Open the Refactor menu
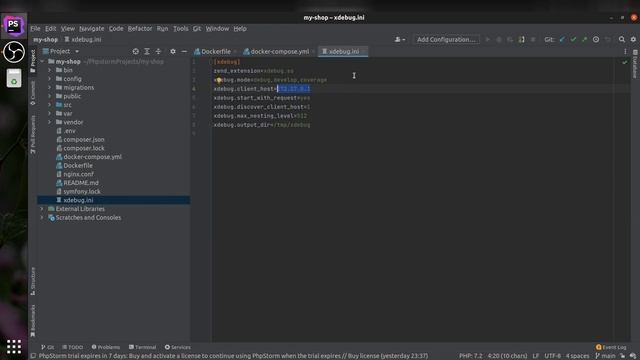The width and height of the screenshot is (640, 360). click(x=140, y=29)
